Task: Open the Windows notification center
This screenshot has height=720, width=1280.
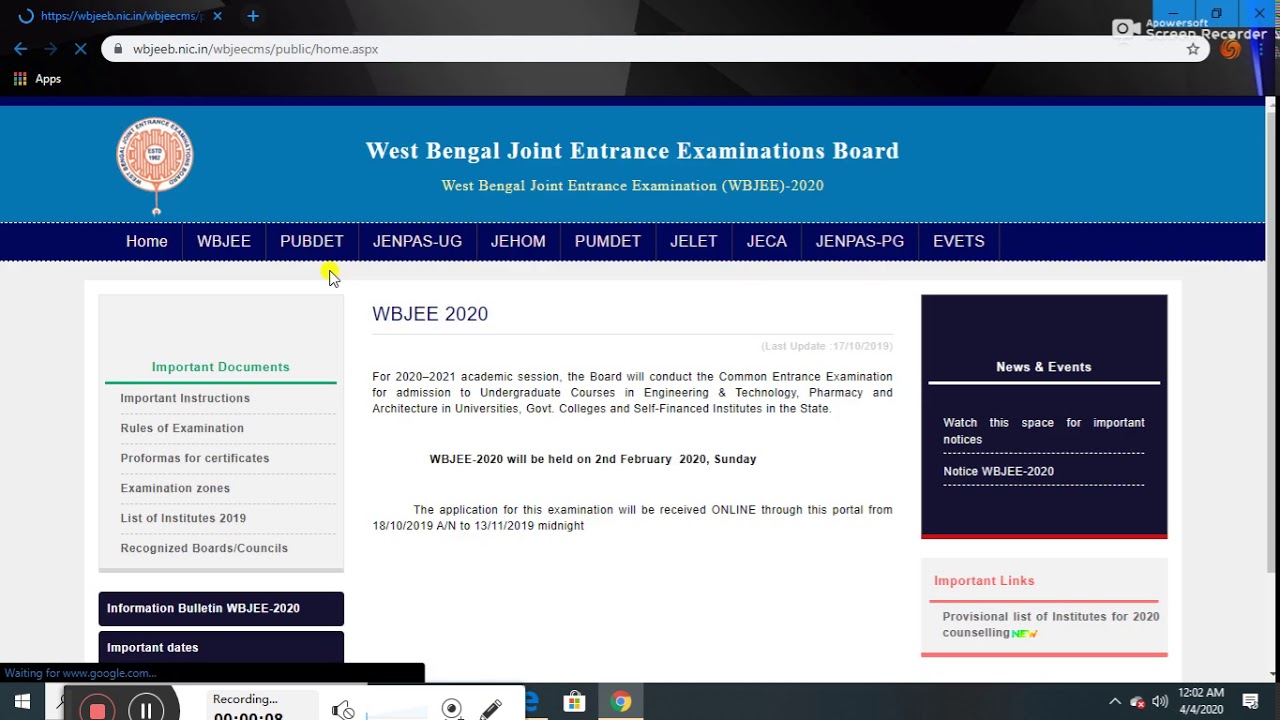Action: (1250, 702)
